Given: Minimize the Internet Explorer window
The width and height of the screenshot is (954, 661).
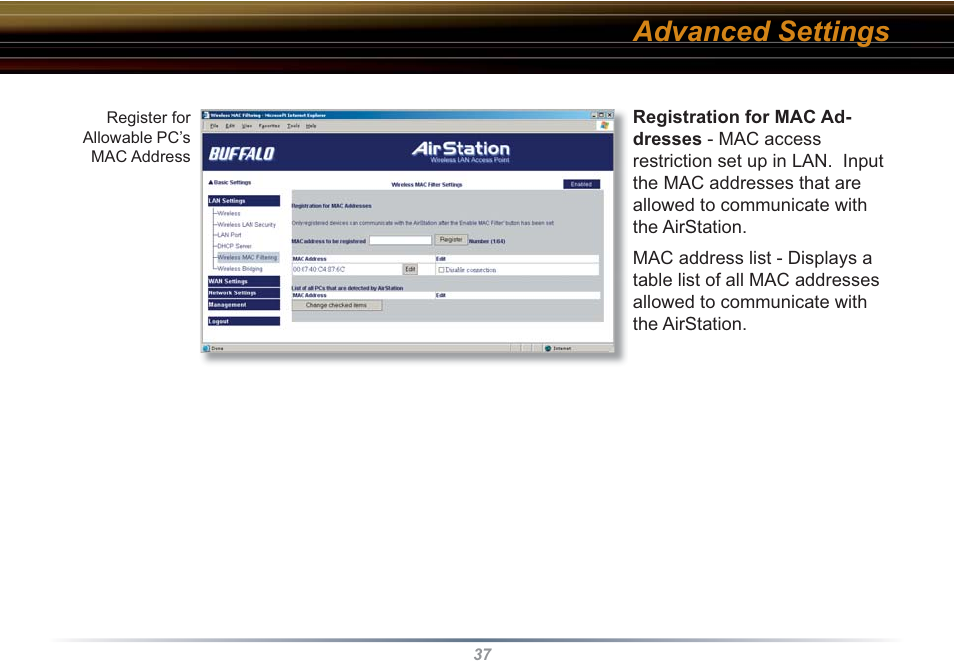Looking at the screenshot, I should [x=594, y=114].
